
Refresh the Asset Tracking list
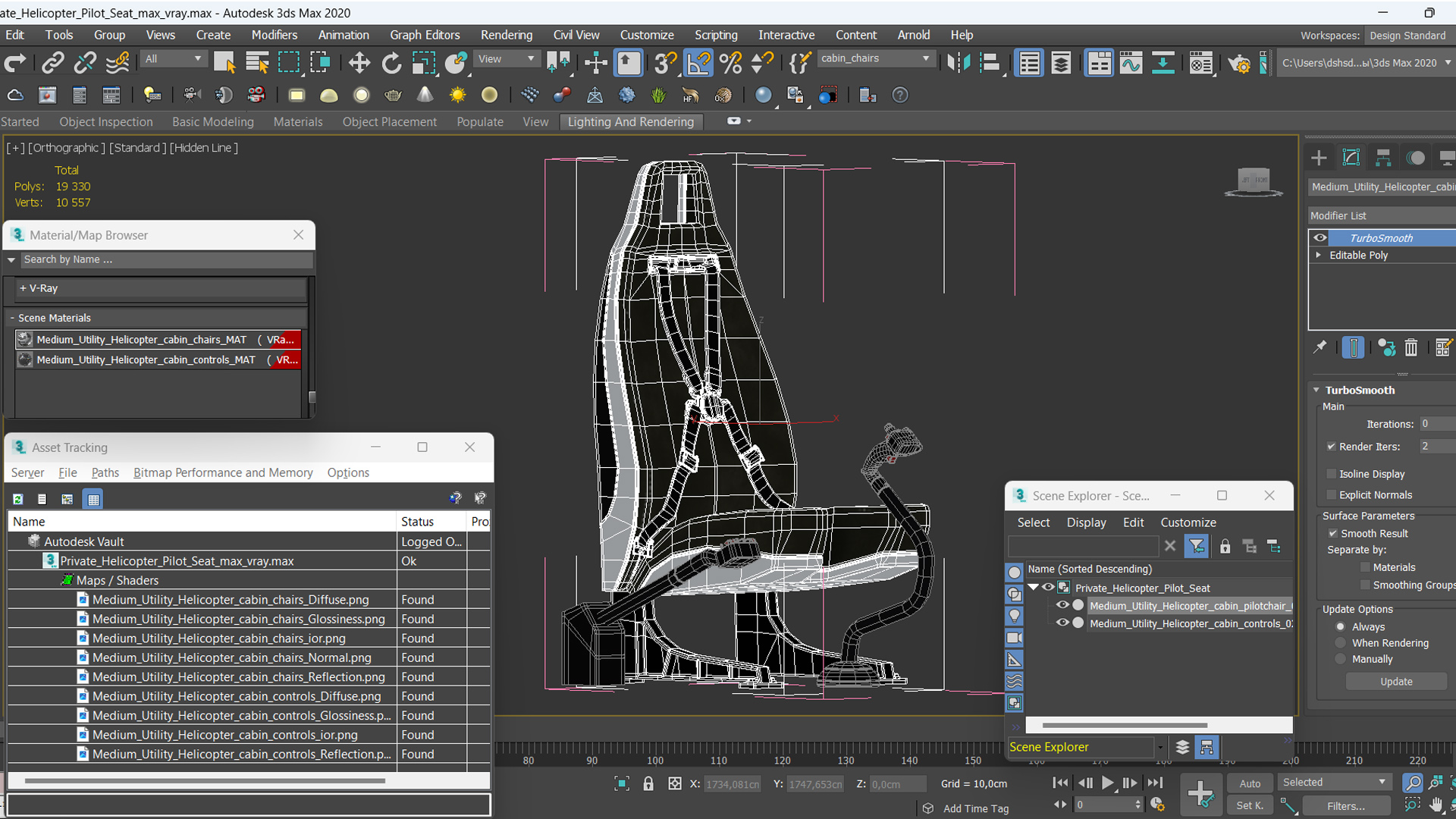click(18, 499)
